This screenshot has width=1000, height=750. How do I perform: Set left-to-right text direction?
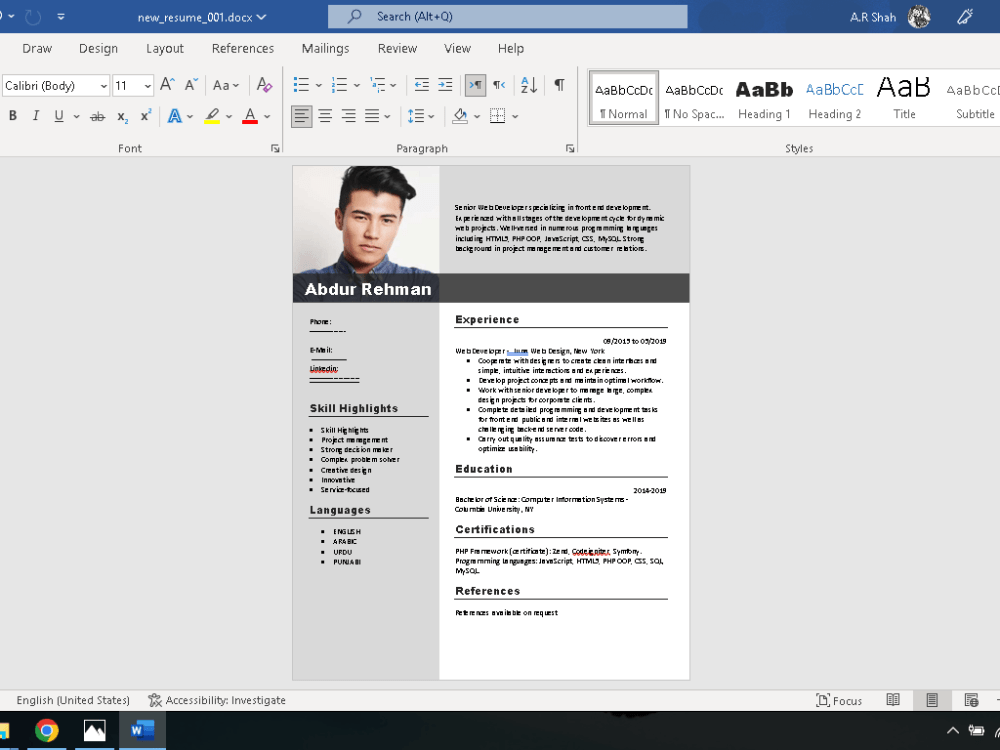point(476,85)
